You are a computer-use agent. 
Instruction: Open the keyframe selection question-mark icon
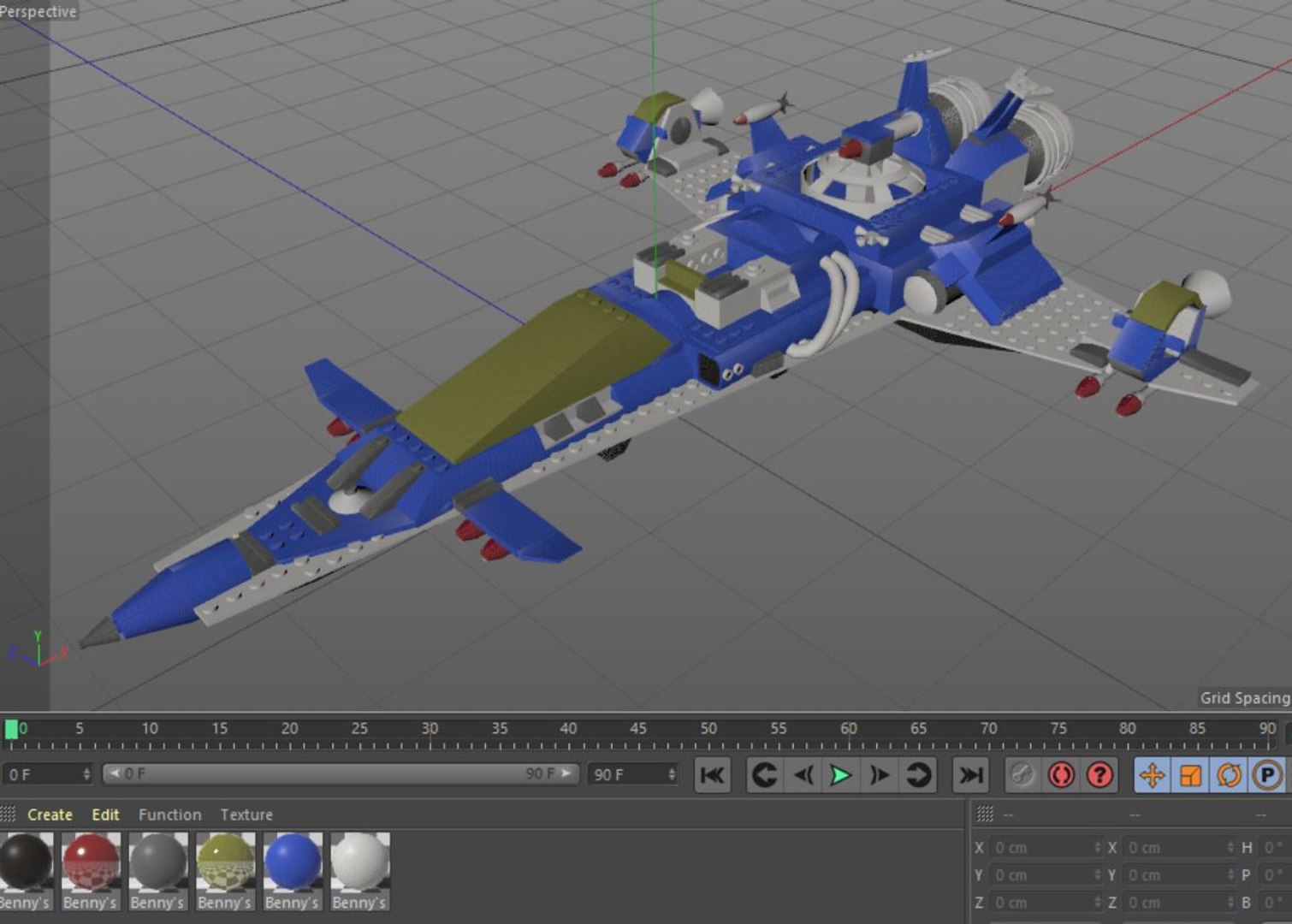(x=1099, y=775)
